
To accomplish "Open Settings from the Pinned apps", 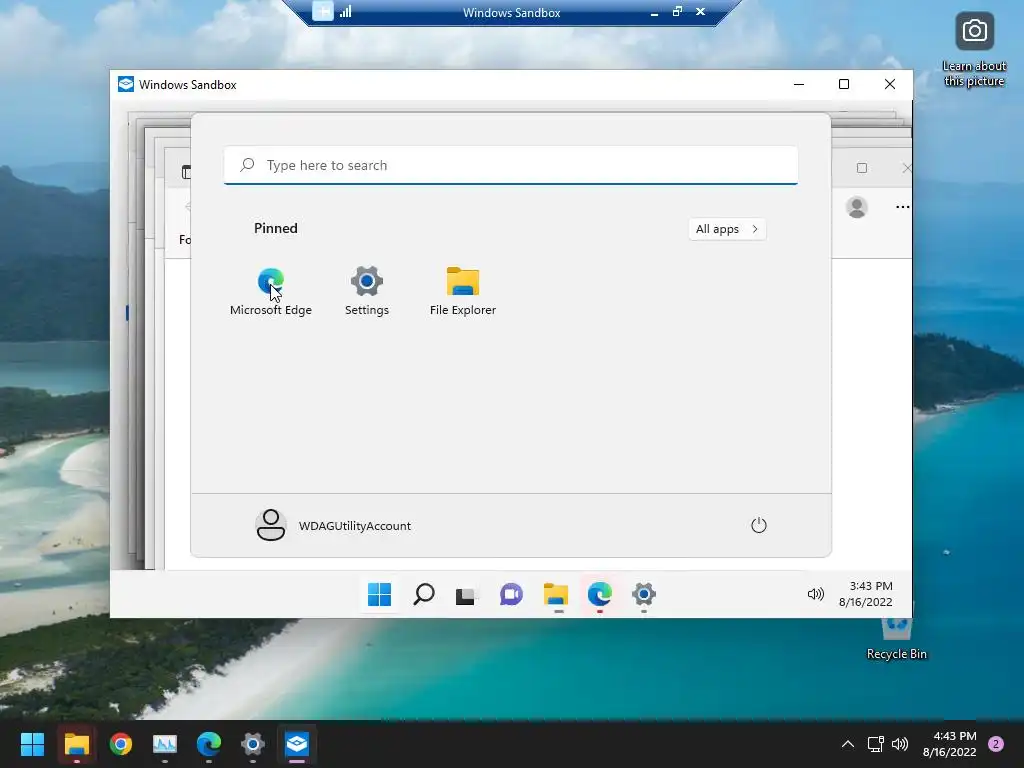I will point(366,291).
